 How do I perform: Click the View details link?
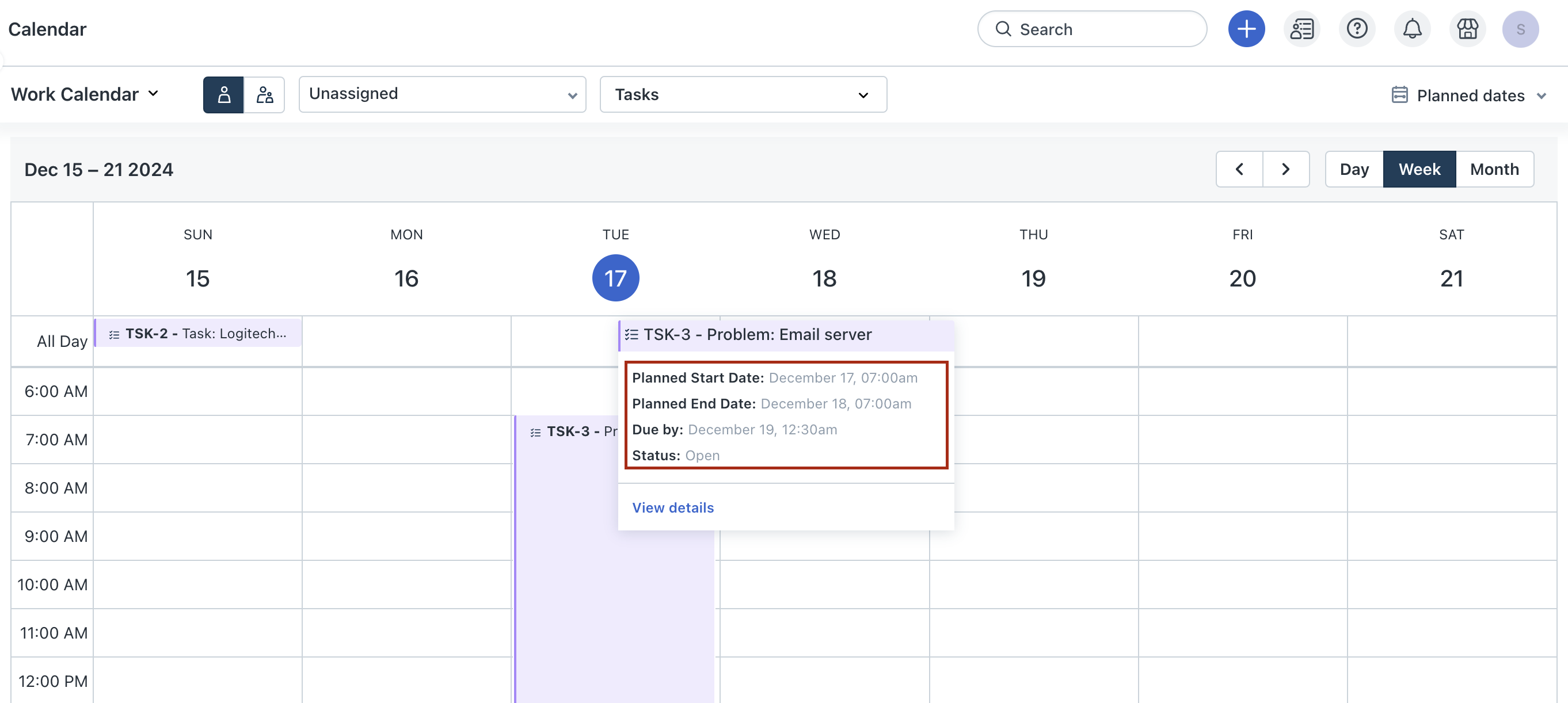(672, 507)
